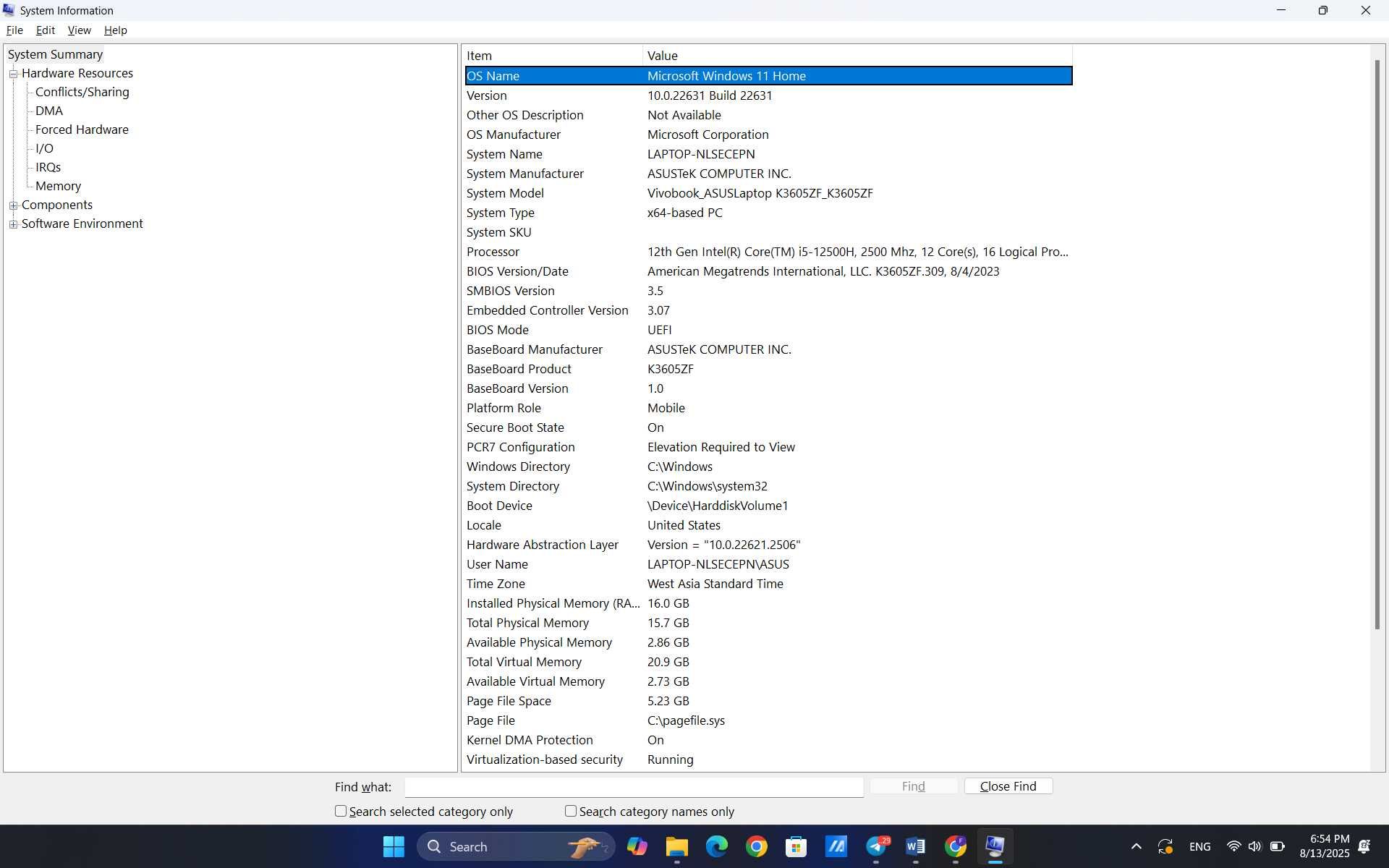Select the Time Zone row
Viewport: 1389px width, 868px height.
click(768, 584)
